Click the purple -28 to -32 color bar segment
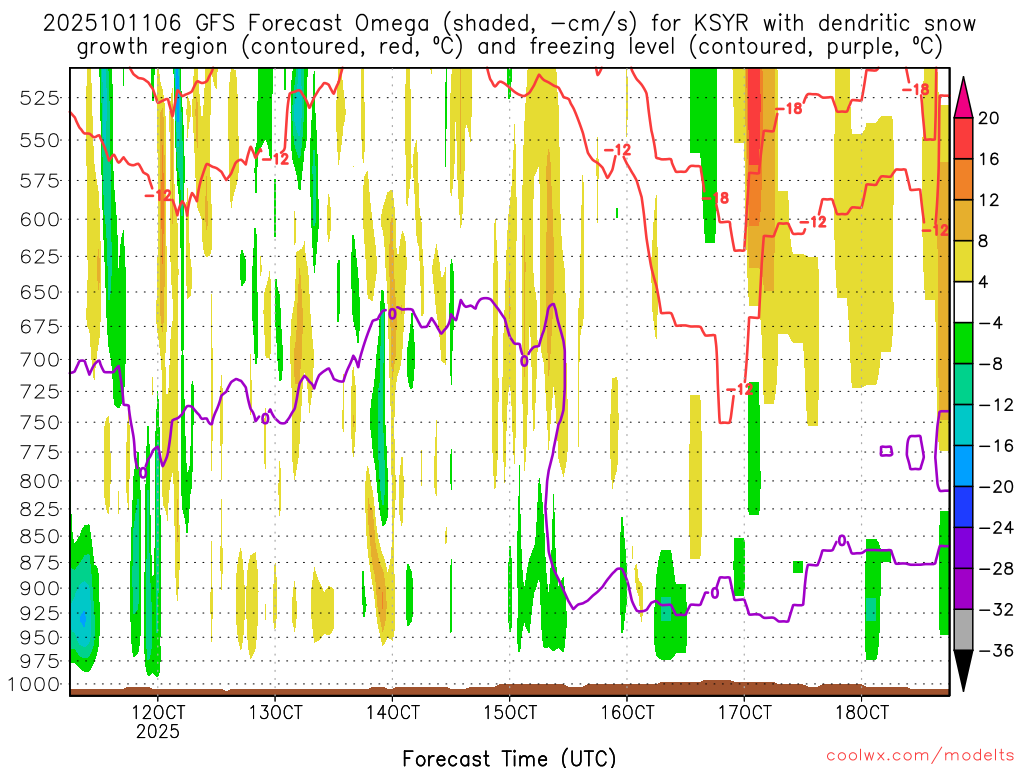 [963, 588]
